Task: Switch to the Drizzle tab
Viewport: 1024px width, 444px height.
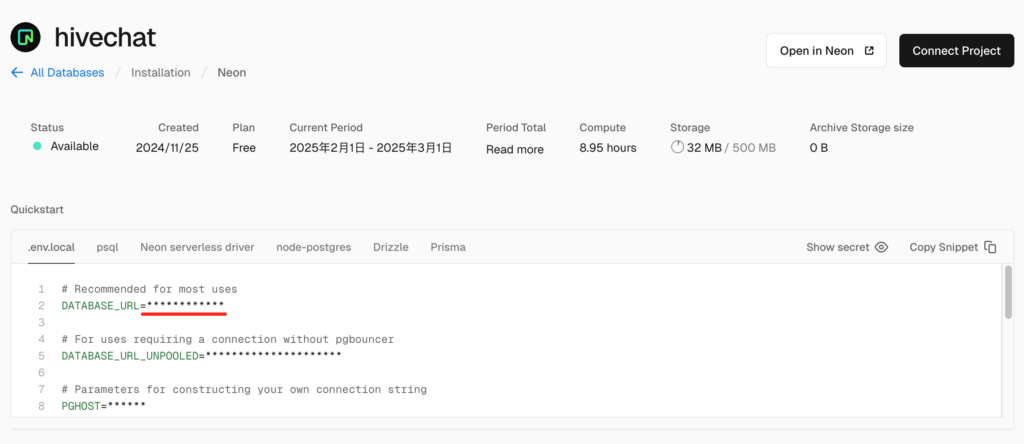Action: pos(391,247)
